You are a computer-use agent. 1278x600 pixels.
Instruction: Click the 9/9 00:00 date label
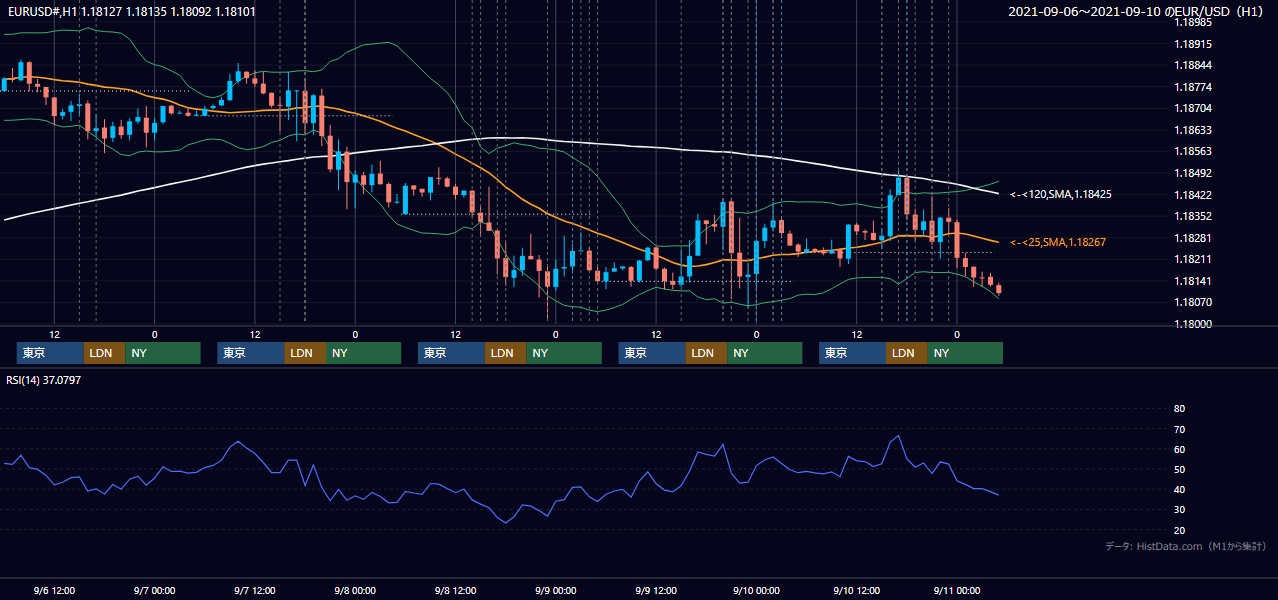coord(555,590)
